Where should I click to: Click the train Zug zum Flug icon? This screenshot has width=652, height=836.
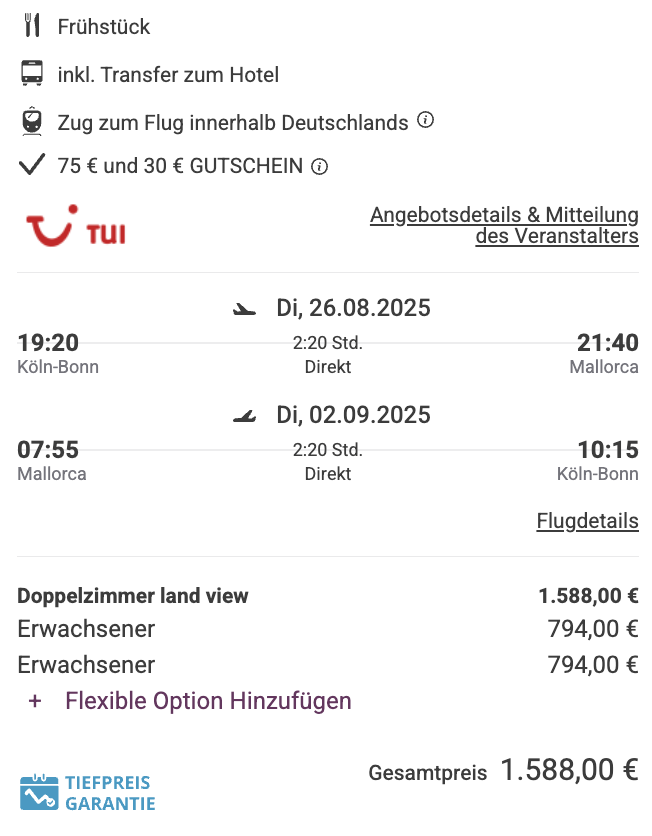[32, 121]
